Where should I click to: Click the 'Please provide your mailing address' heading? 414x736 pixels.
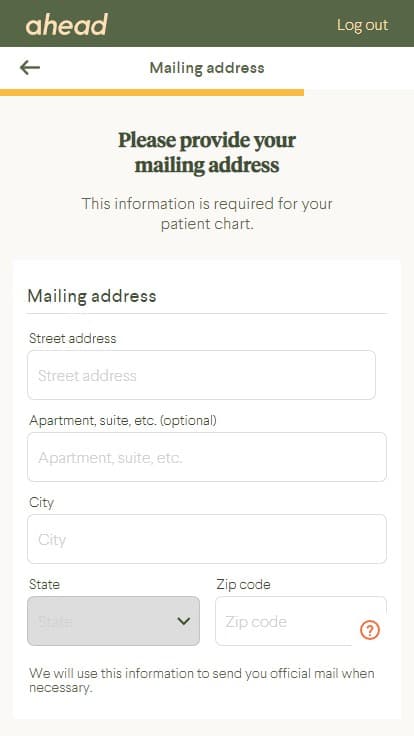click(207, 153)
